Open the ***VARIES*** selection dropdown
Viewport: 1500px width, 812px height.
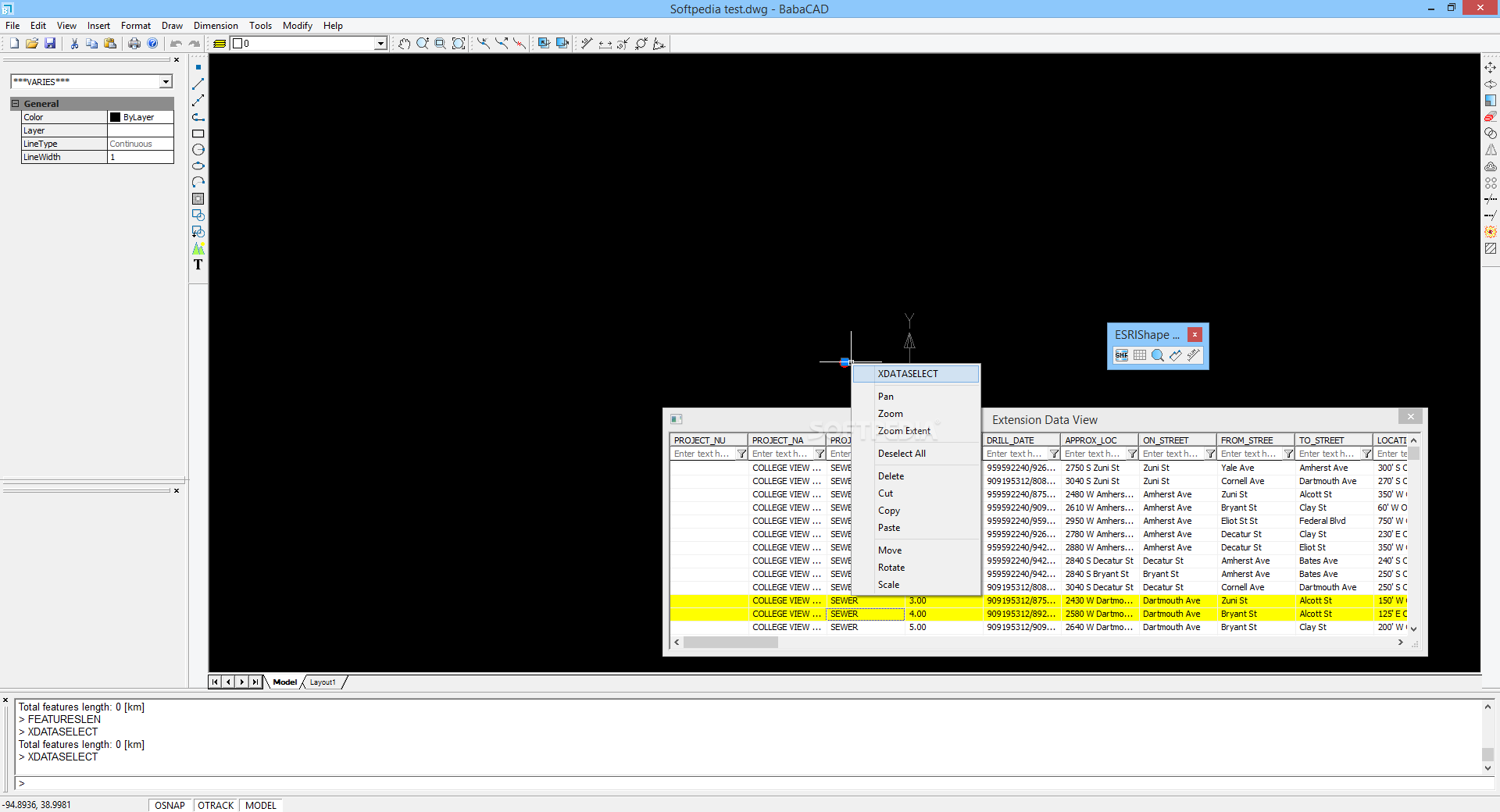tap(166, 82)
